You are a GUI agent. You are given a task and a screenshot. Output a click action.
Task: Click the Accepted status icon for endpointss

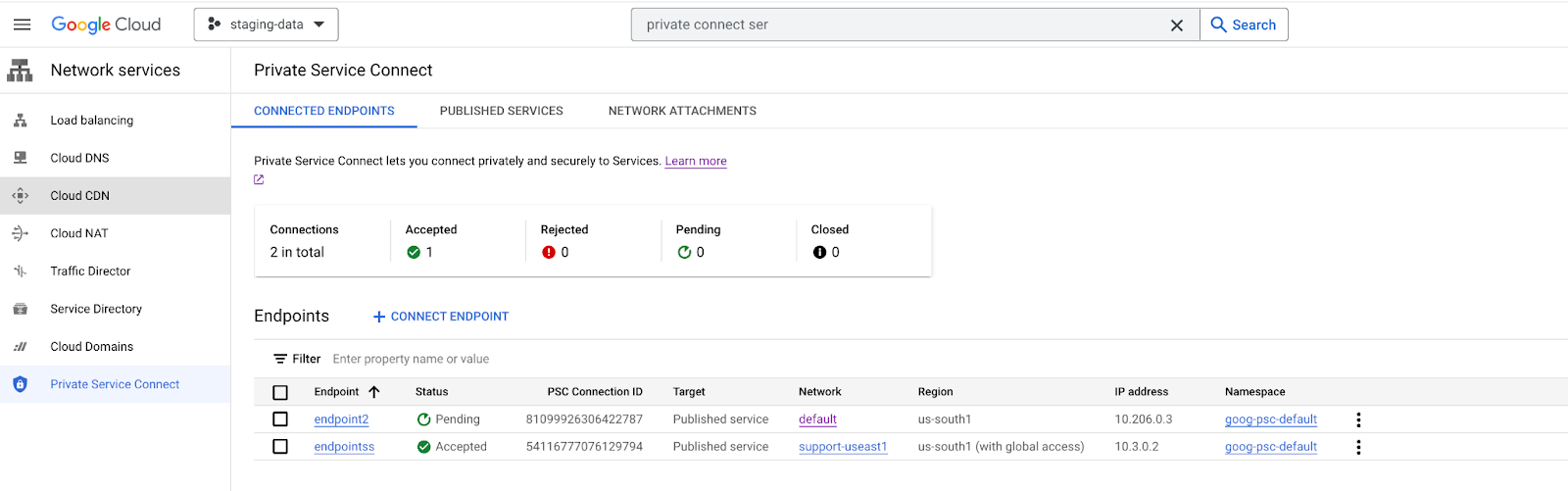coord(423,447)
